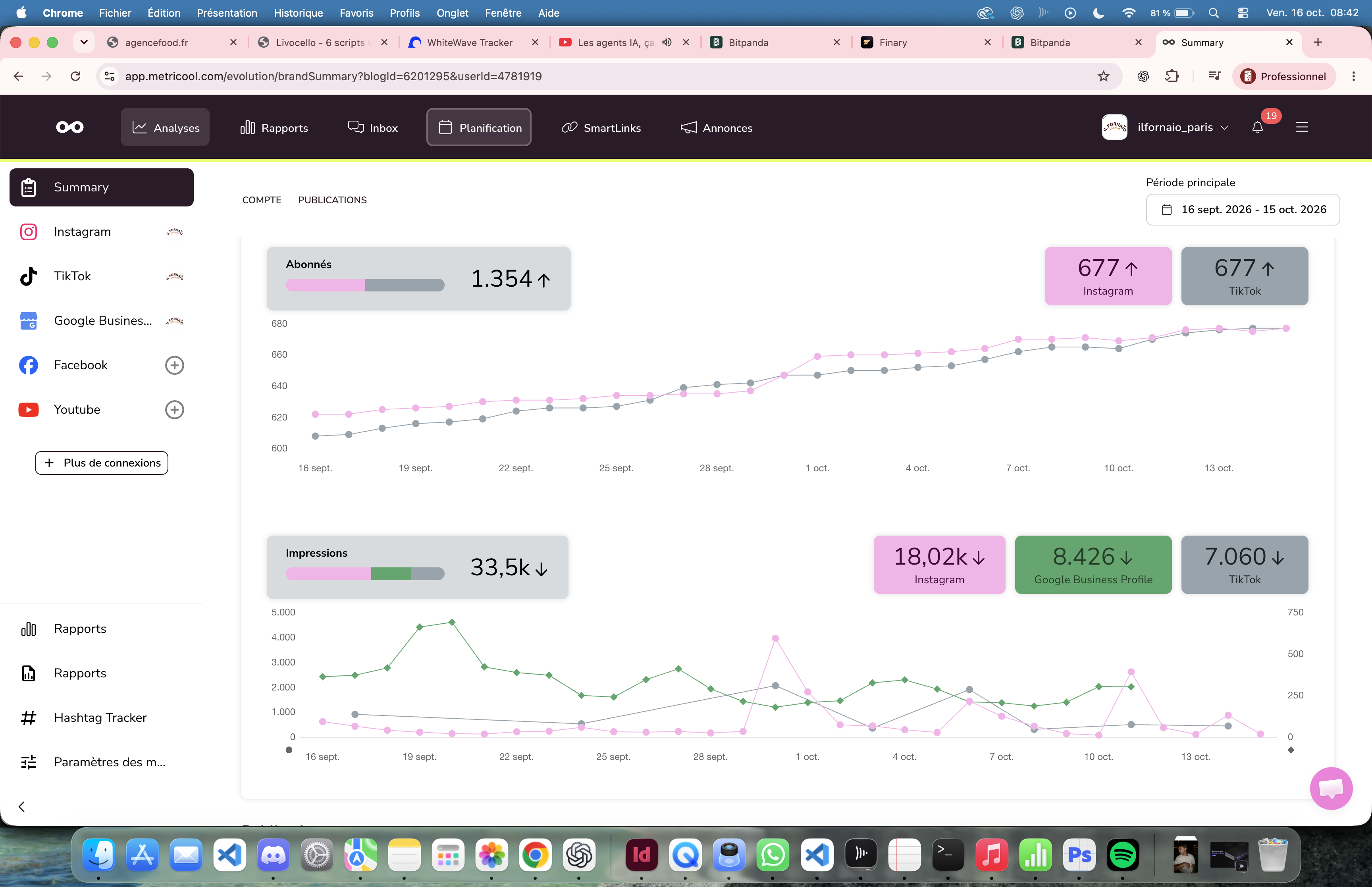Click the TikTok account avatar in sidebar

[x=174, y=276]
